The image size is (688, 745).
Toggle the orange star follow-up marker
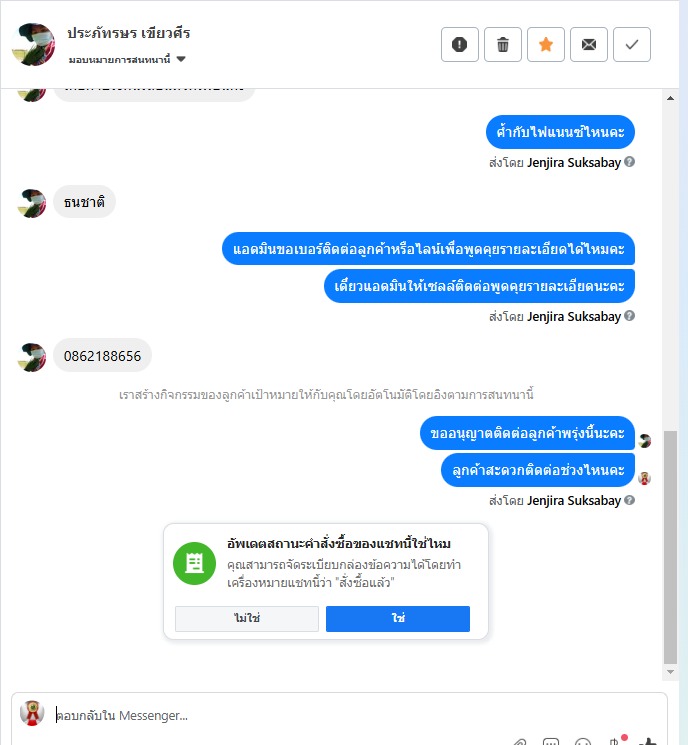(x=546, y=45)
